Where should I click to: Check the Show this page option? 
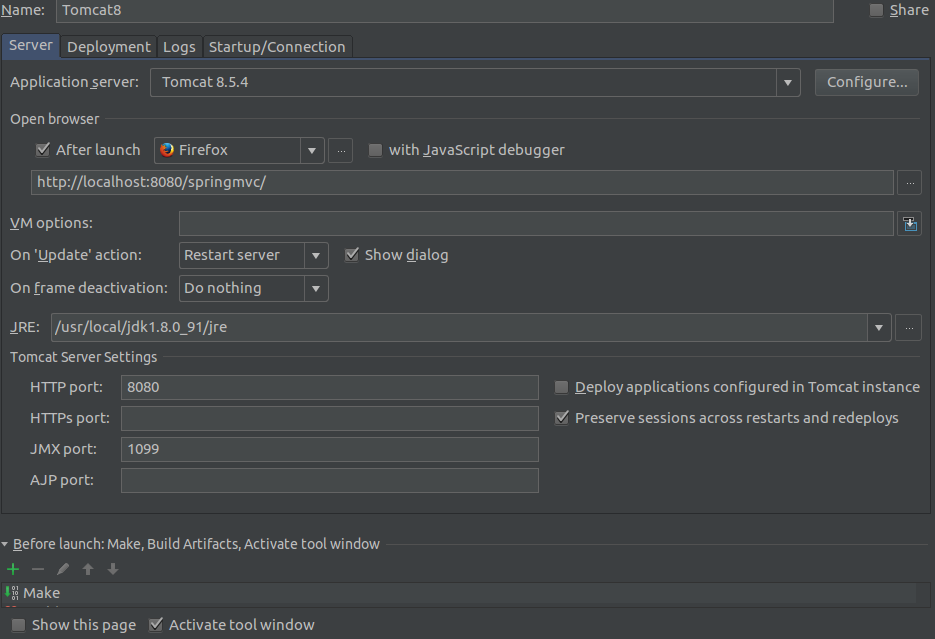tap(18, 625)
